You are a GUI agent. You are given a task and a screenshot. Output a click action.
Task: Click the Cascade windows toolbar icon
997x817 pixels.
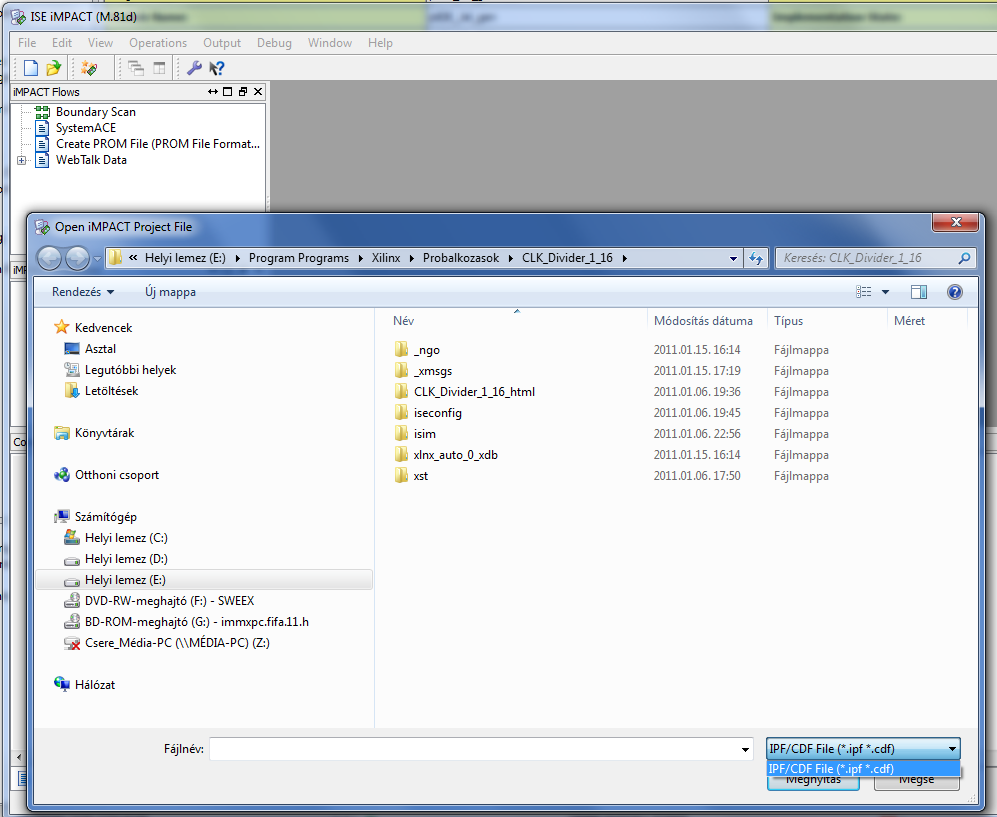135,67
